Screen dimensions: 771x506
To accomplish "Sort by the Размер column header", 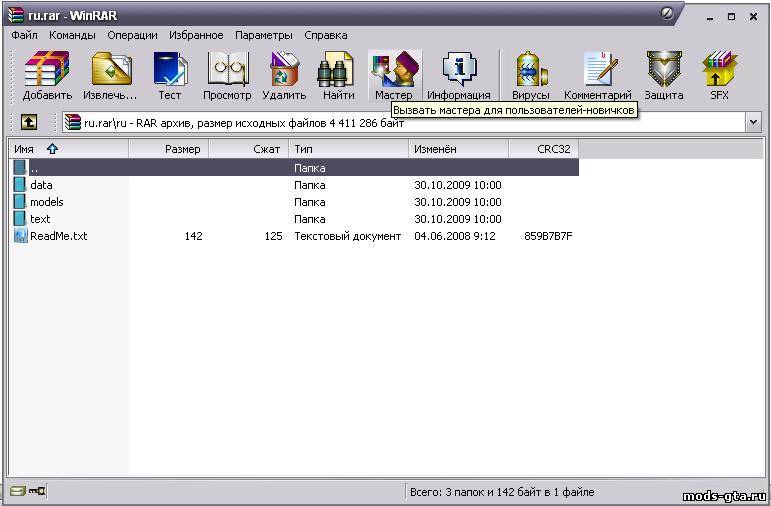I will click(169, 149).
